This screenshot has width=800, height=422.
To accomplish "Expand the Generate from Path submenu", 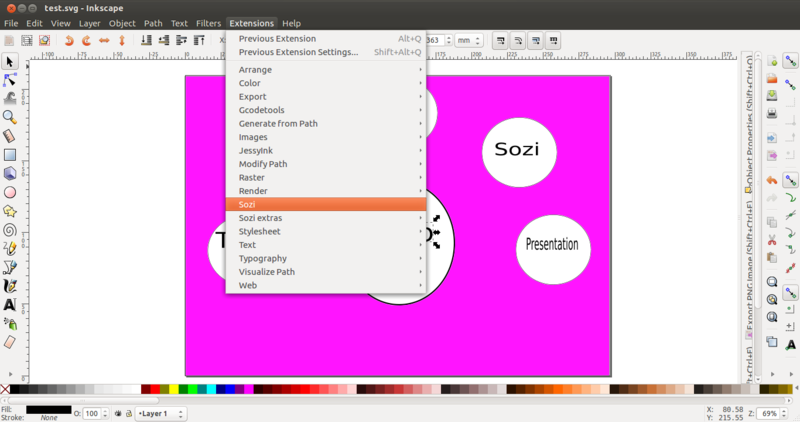I will pyautogui.click(x=326, y=123).
